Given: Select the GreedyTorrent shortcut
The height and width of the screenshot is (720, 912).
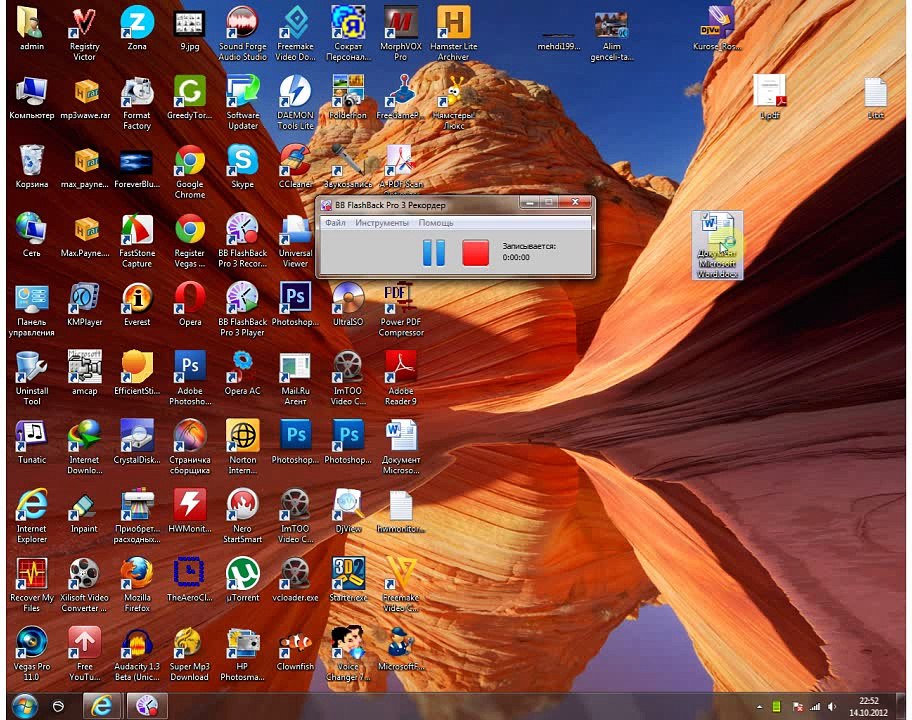Looking at the screenshot, I should 190,98.
